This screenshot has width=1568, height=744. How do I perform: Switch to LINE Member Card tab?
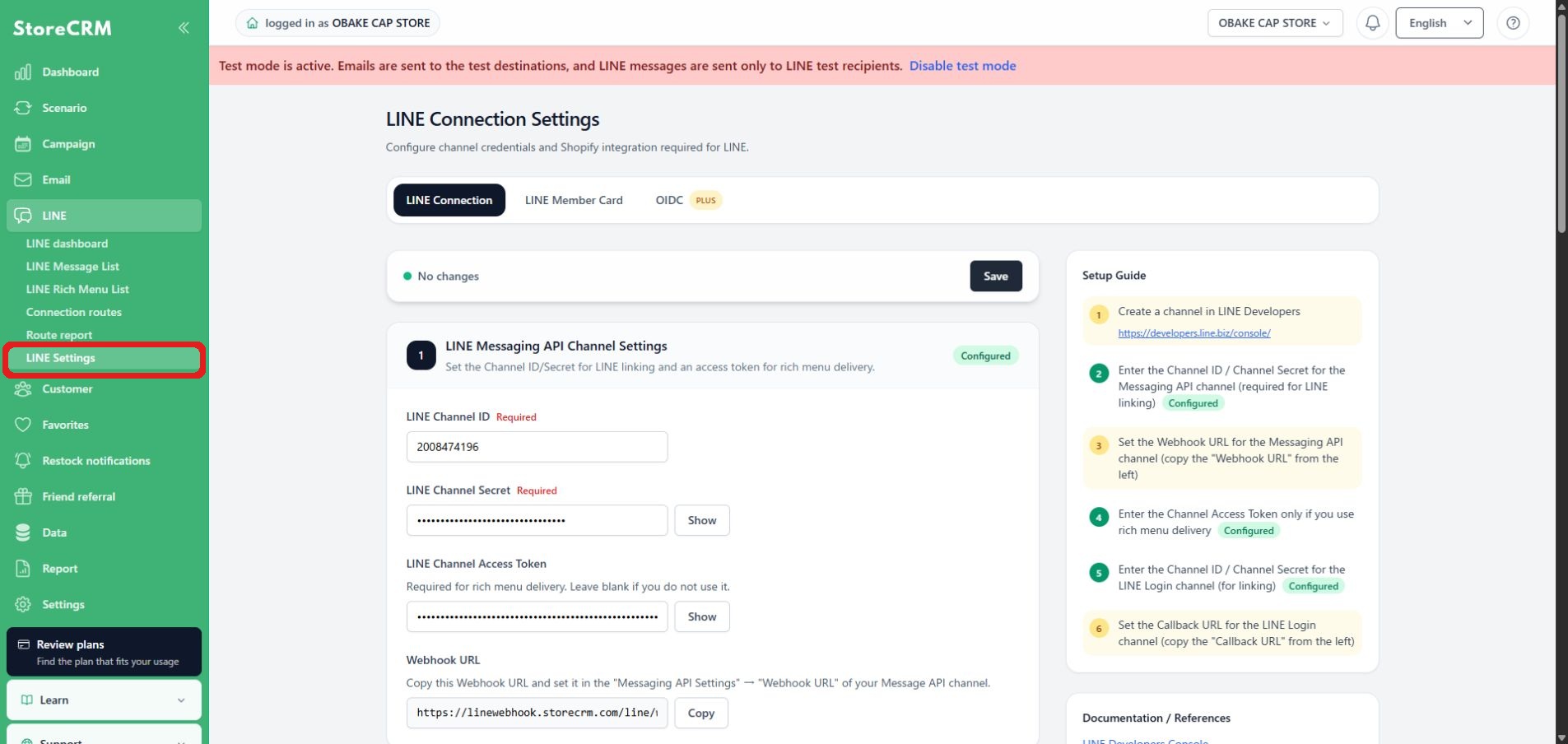[574, 200]
